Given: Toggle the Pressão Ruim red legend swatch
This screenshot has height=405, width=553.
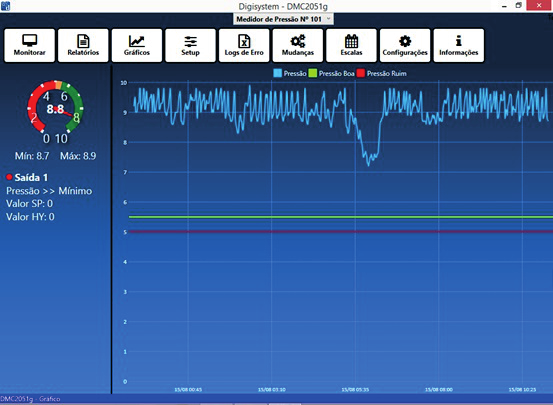Looking at the screenshot, I should [x=361, y=73].
